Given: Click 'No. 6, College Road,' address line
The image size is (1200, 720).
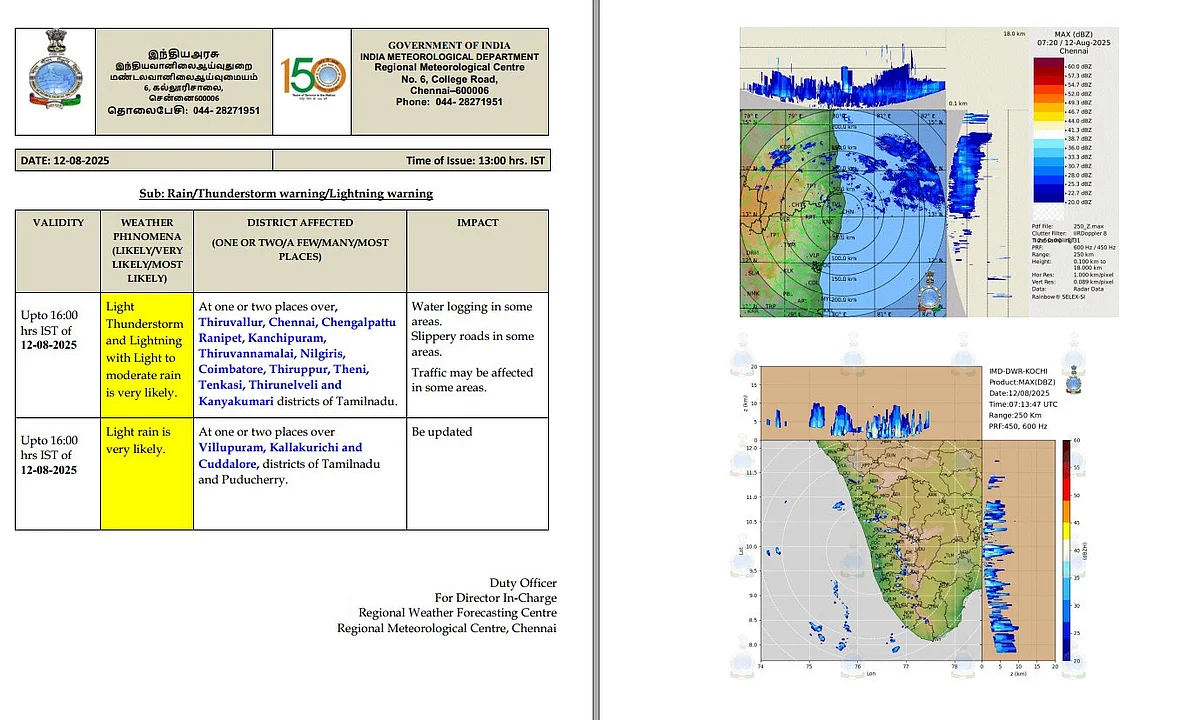Looking at the screenshot, I should (x=449, y=79).
